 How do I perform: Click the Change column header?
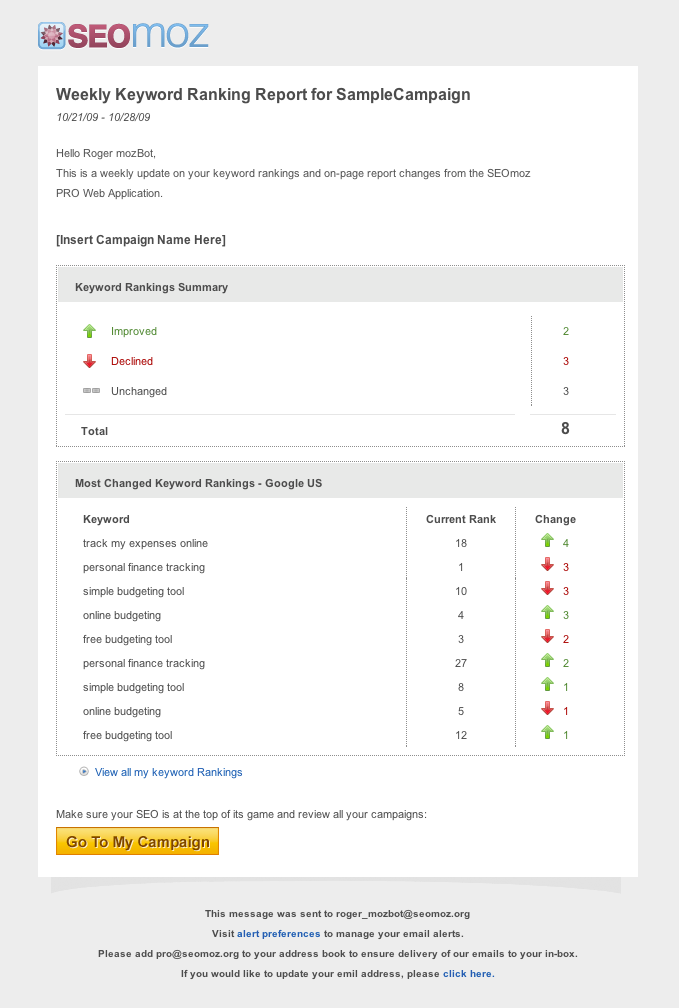(555, 519)
